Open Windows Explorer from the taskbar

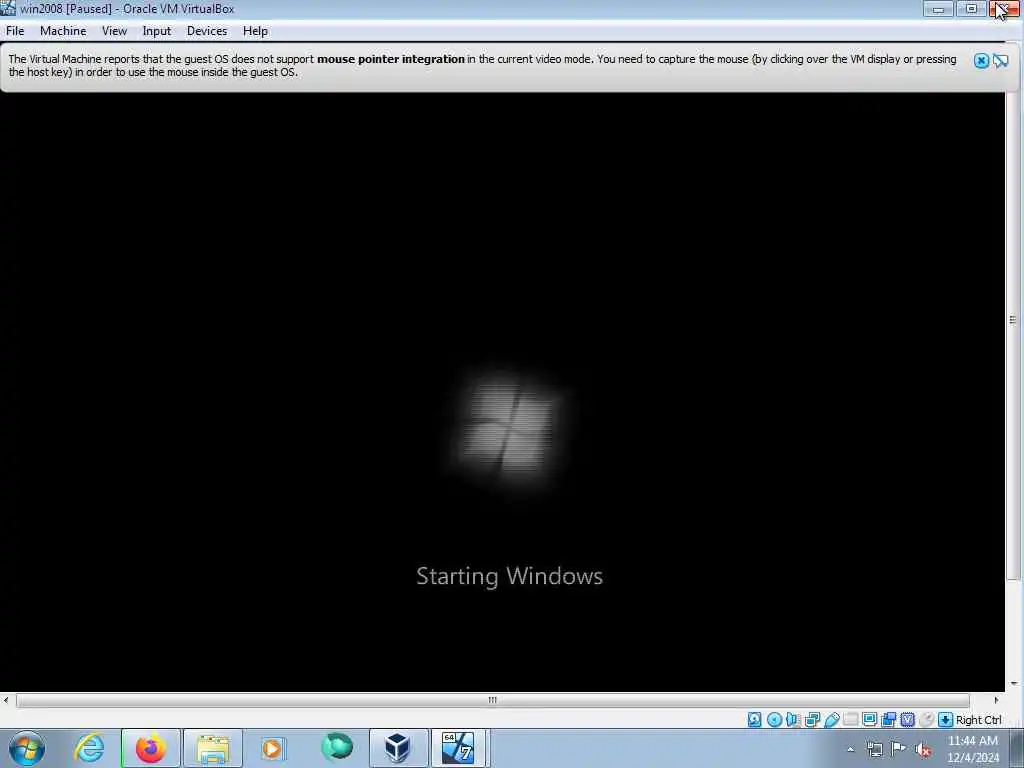coord(213,748)
